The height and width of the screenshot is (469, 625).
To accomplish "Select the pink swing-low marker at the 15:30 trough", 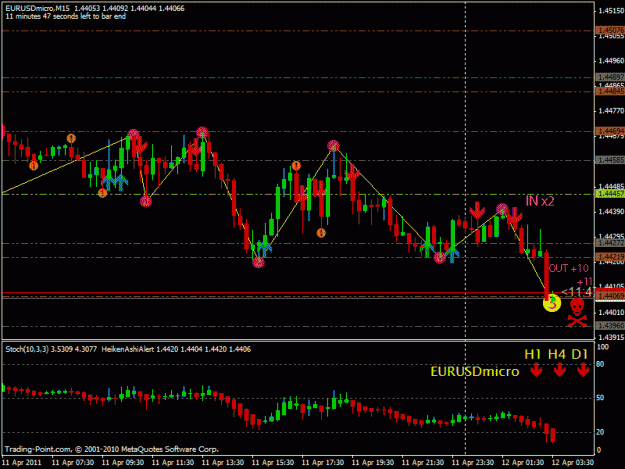I will [258, 262].
